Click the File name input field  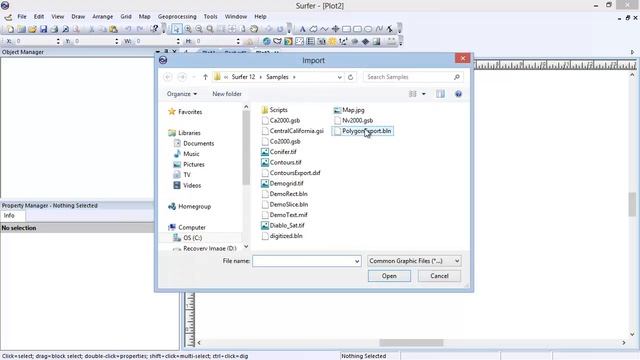point(303,261)
